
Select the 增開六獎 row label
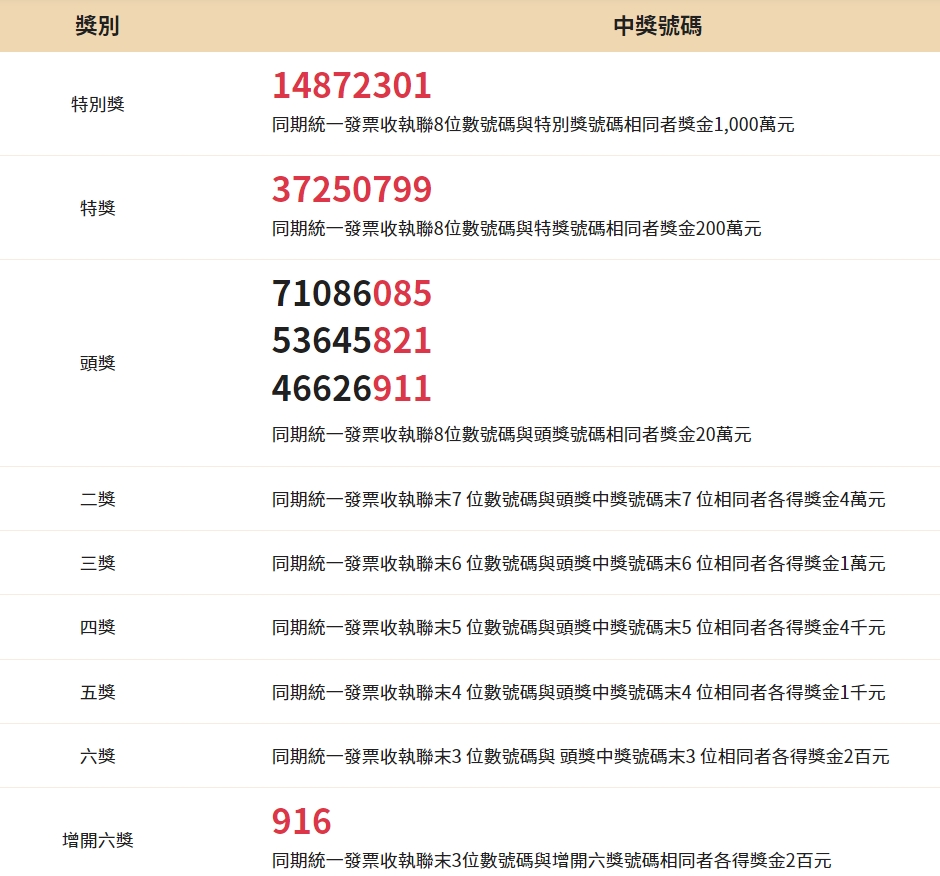click(98, 840)
